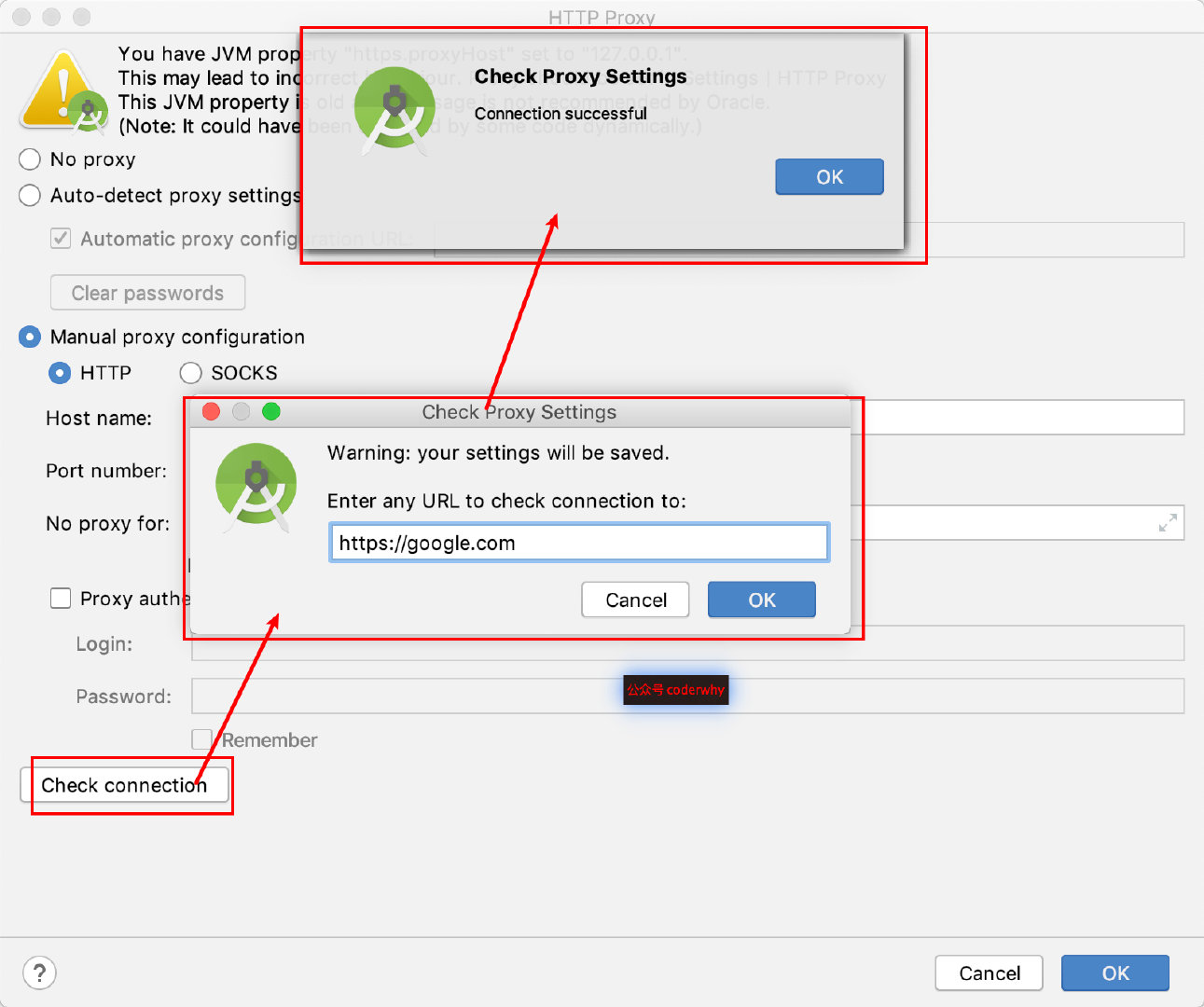Click into the Host name input field
The image size is (1204, 1007).
pyautogui.click(x=1017, y=417)
